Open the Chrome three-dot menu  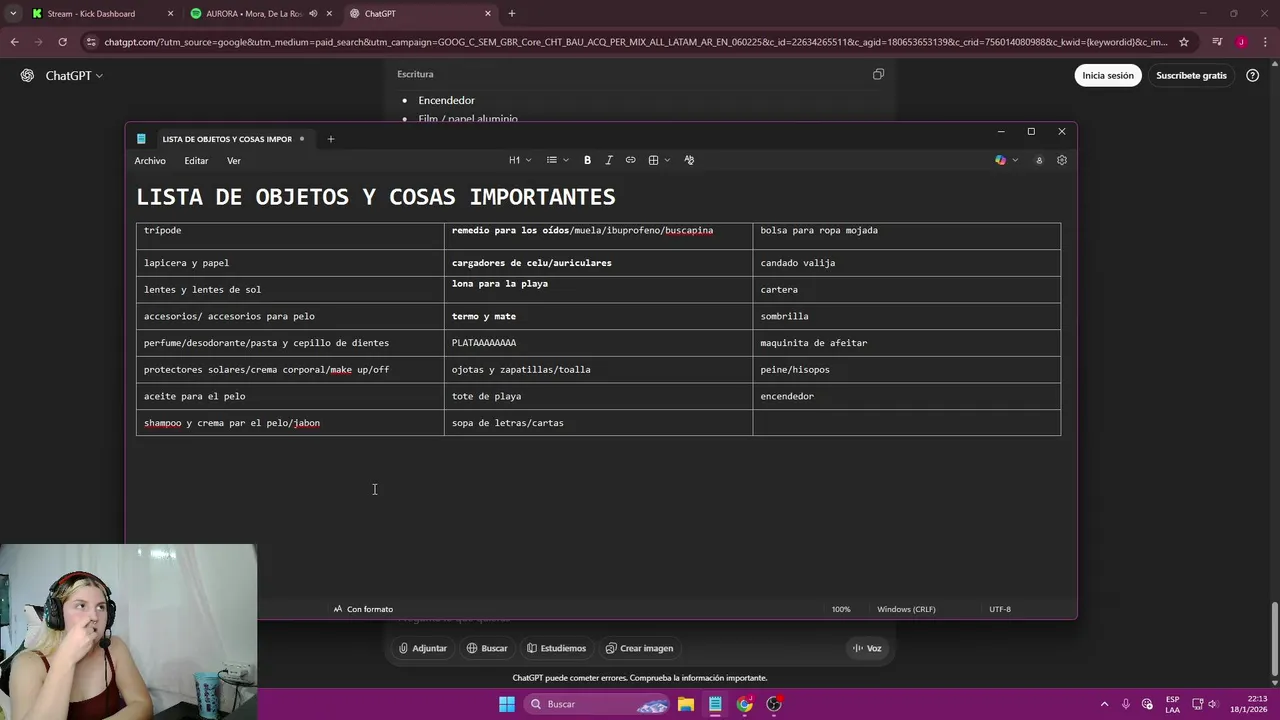[x=1264, y=42]
